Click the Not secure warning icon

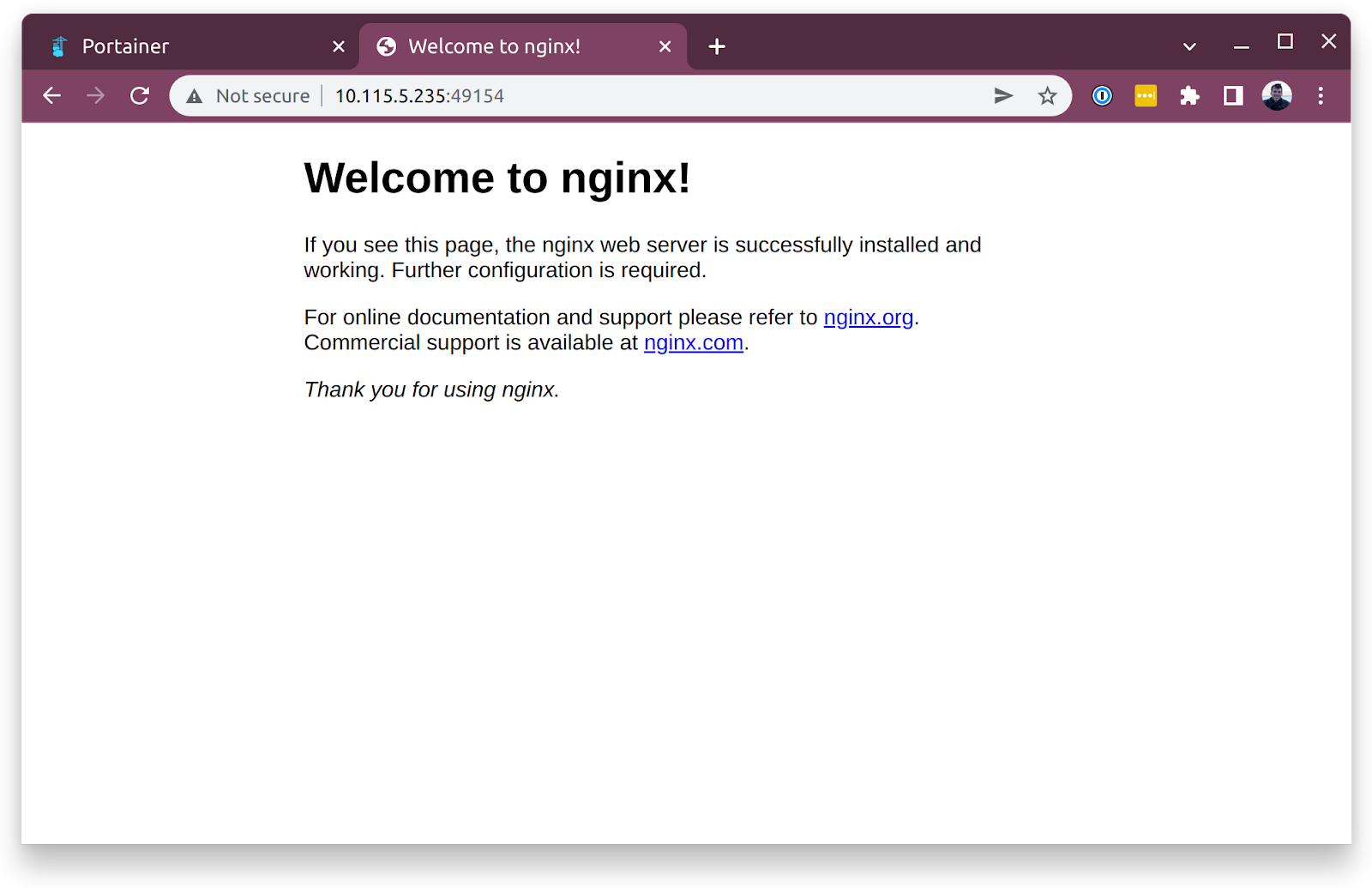click(x=195, y=96)
